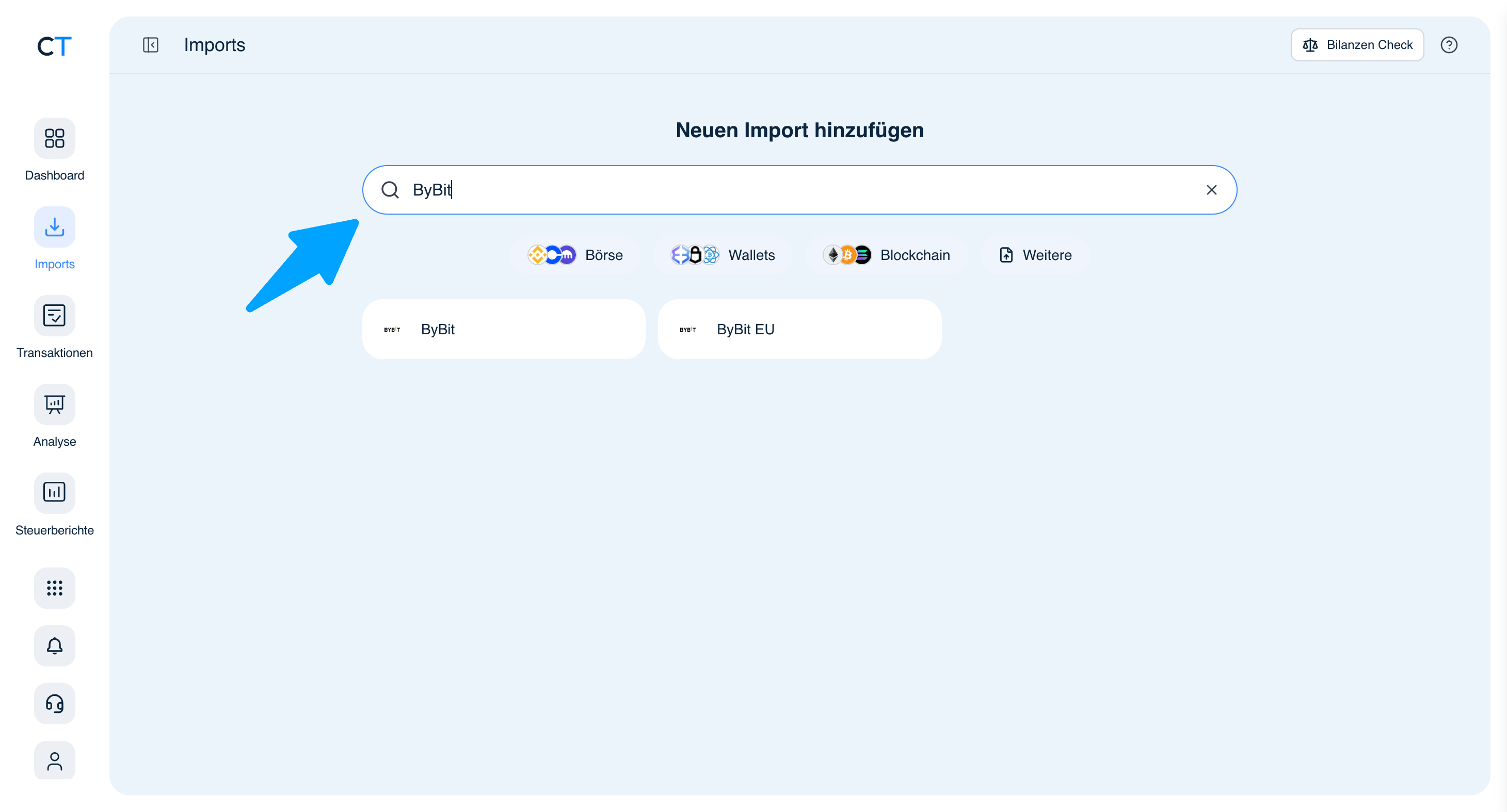Clear the ByBit search text
The height and width of the screenshot is (812, 1507).
pyautogui.click(x=1211, y=190)
